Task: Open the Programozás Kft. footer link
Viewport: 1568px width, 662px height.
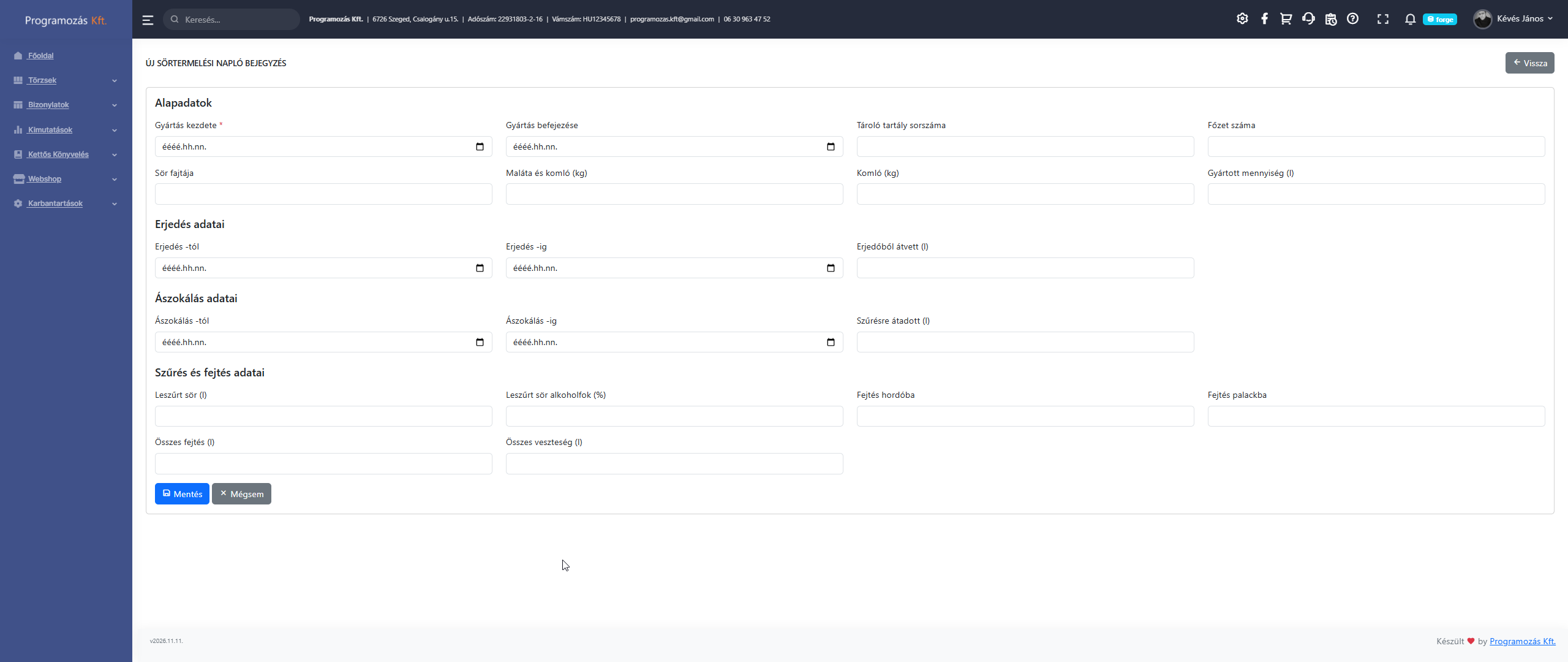Action: click(1522, 641)
